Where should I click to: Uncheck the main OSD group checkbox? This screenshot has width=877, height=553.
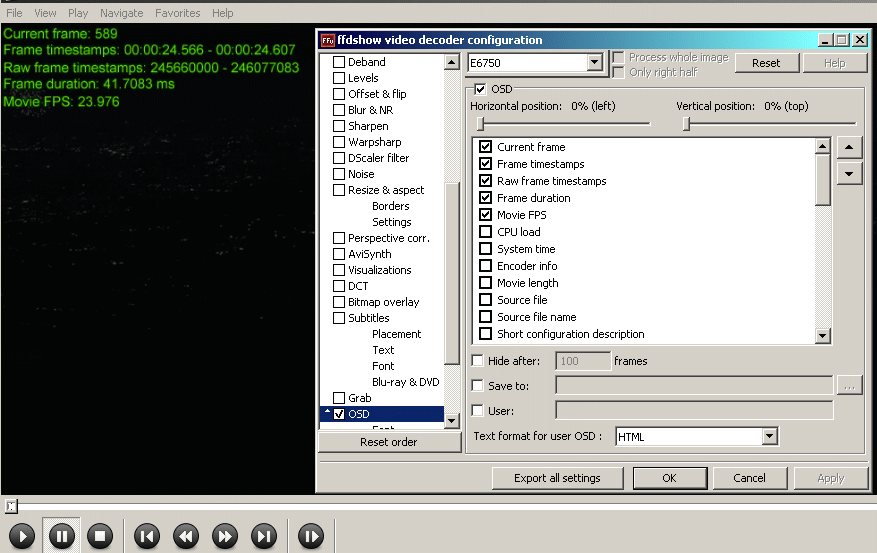point(480,89)
